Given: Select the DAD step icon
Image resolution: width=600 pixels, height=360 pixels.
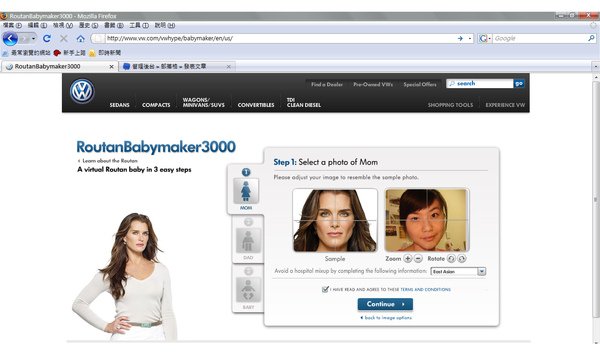Looking at the screenshot, I should click(x=248, y=240).
